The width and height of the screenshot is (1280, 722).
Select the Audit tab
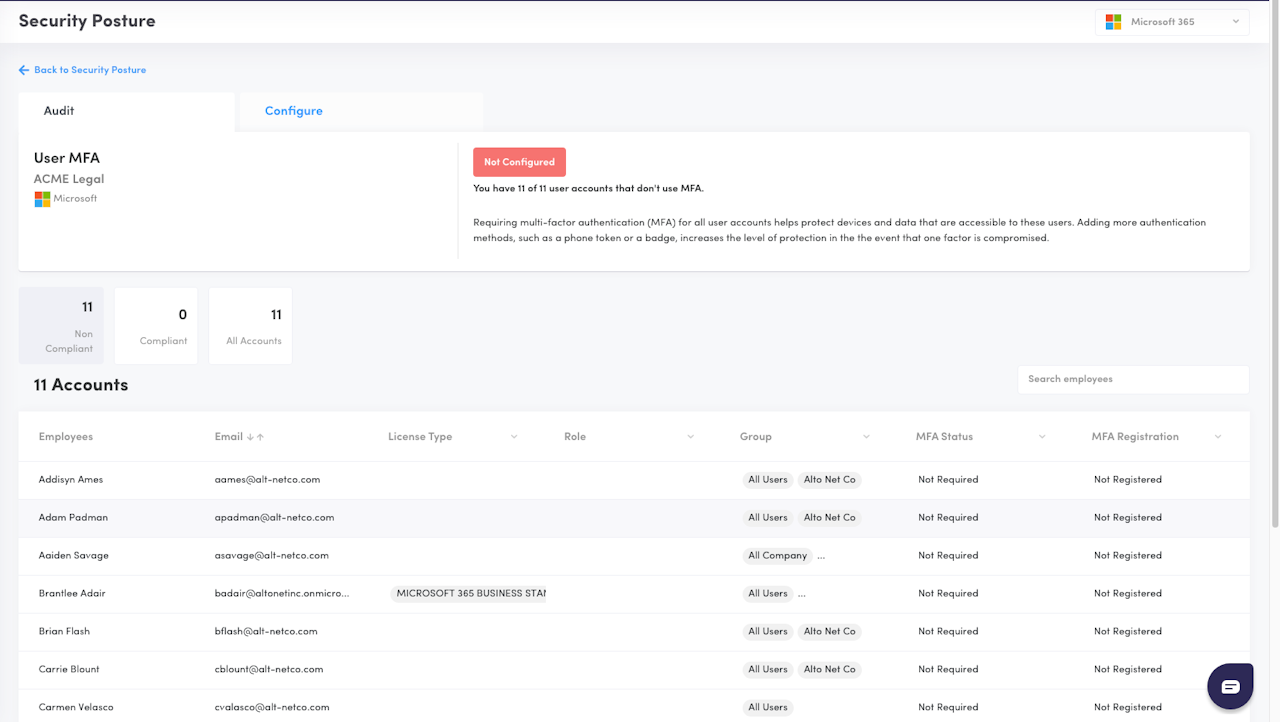[x=59, y=111]
